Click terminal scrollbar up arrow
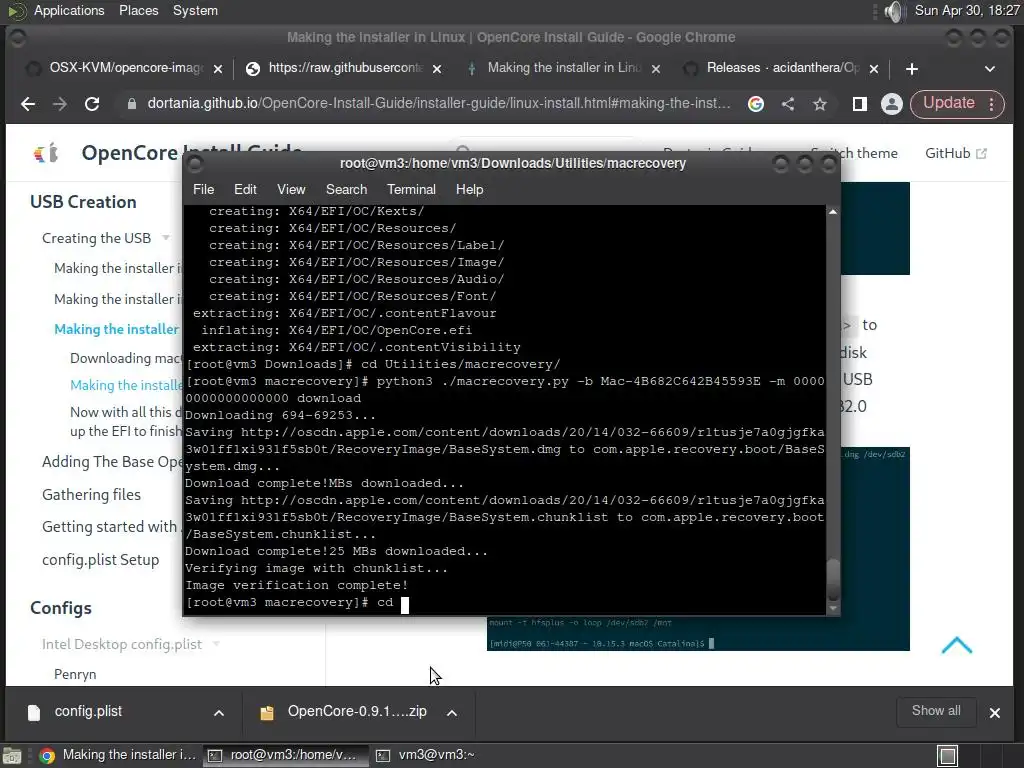Viewport: 1024px width, 768px height. pyautogui.click(x=833, y=212)
